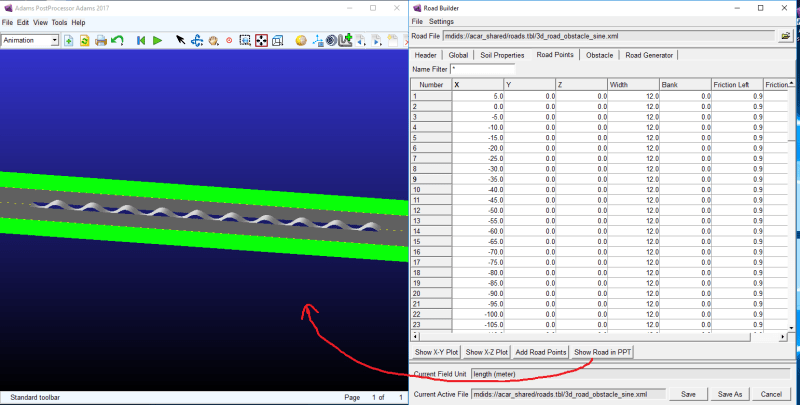Activate the blue rotate view tool

(197, 40)
